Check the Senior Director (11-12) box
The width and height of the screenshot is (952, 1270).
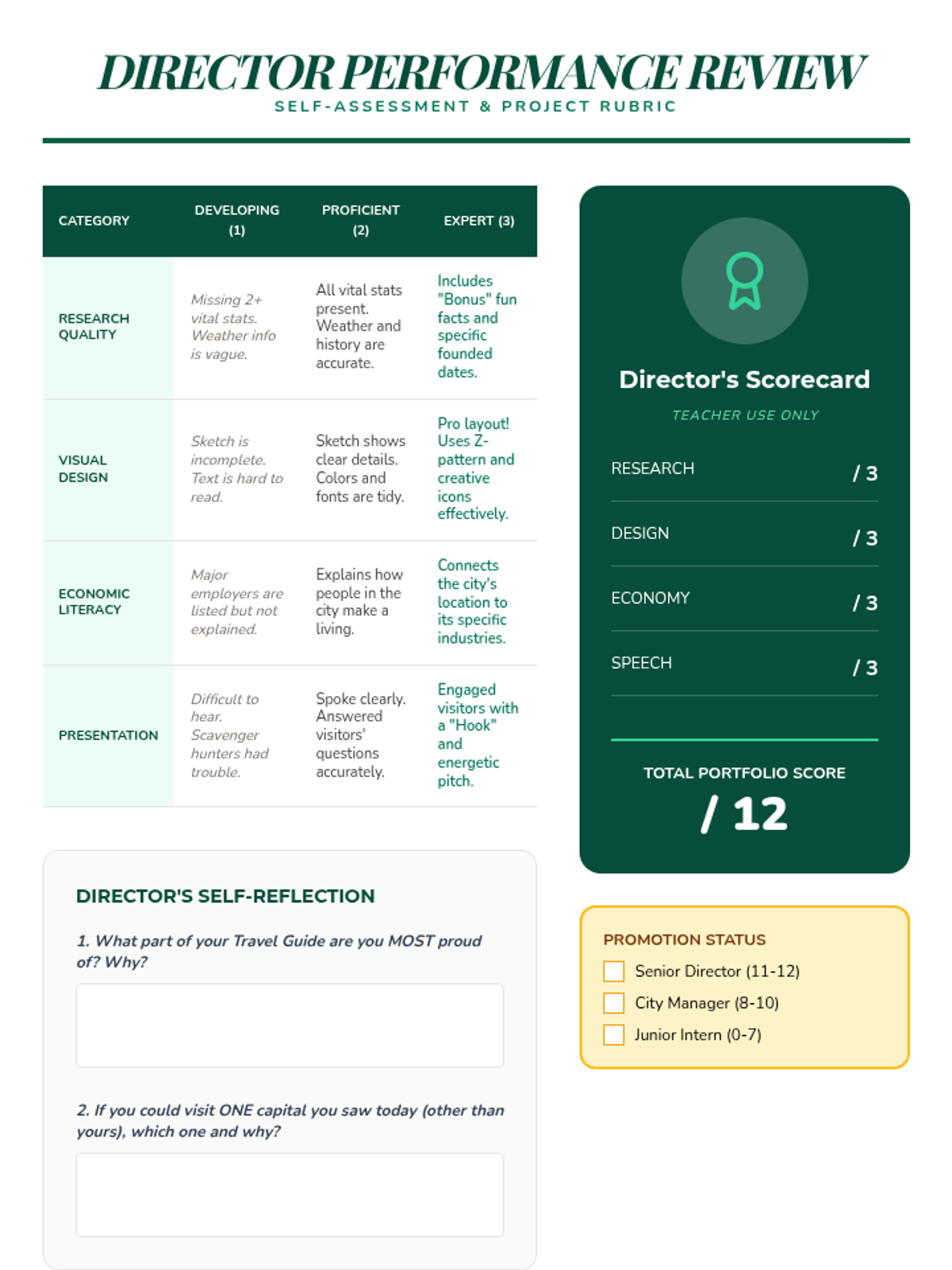click(614, 971)
